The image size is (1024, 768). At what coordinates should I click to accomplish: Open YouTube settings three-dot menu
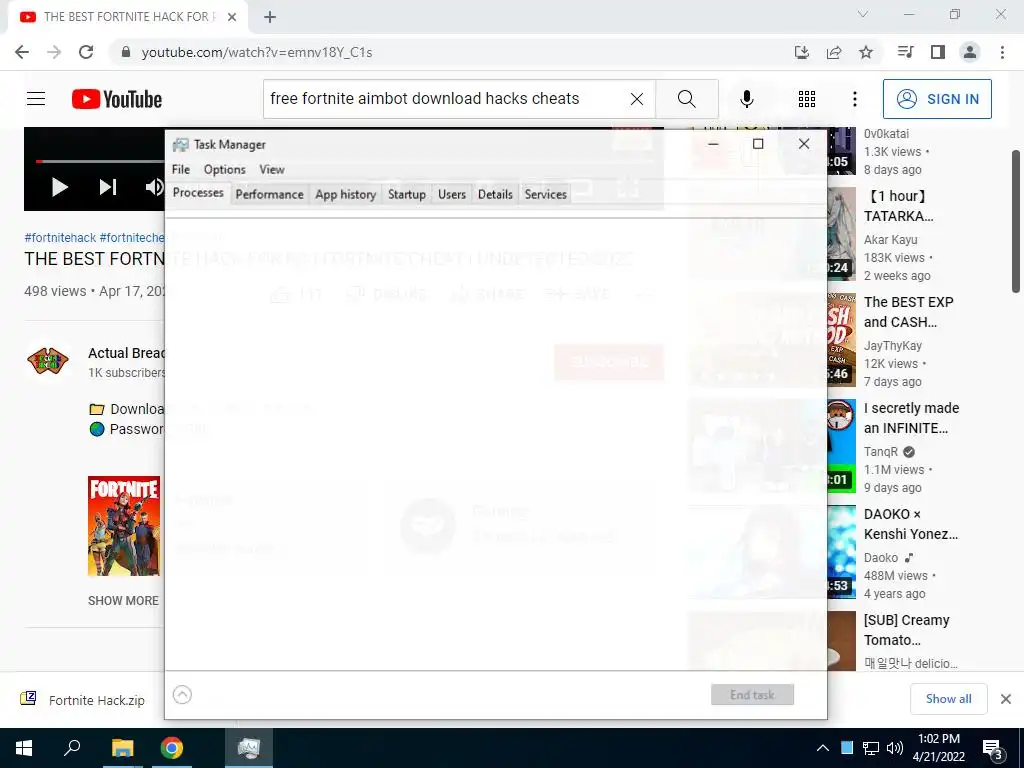[855, 99]
